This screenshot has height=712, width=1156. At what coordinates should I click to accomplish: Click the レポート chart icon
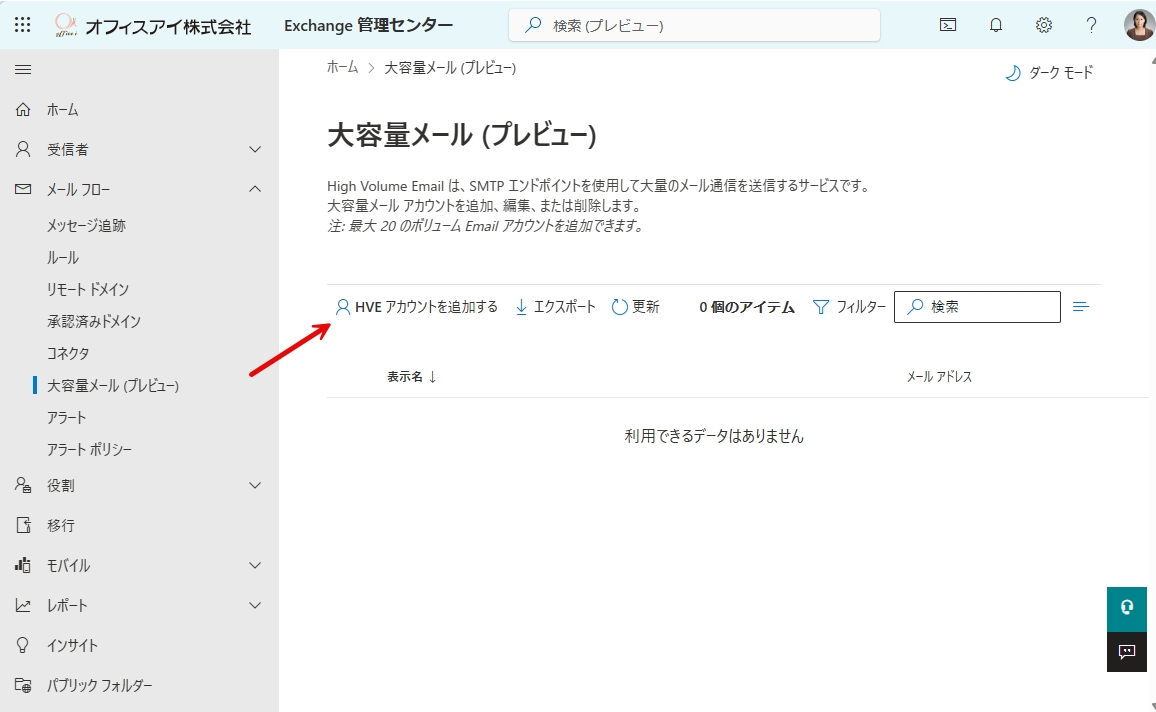point(23,605)
